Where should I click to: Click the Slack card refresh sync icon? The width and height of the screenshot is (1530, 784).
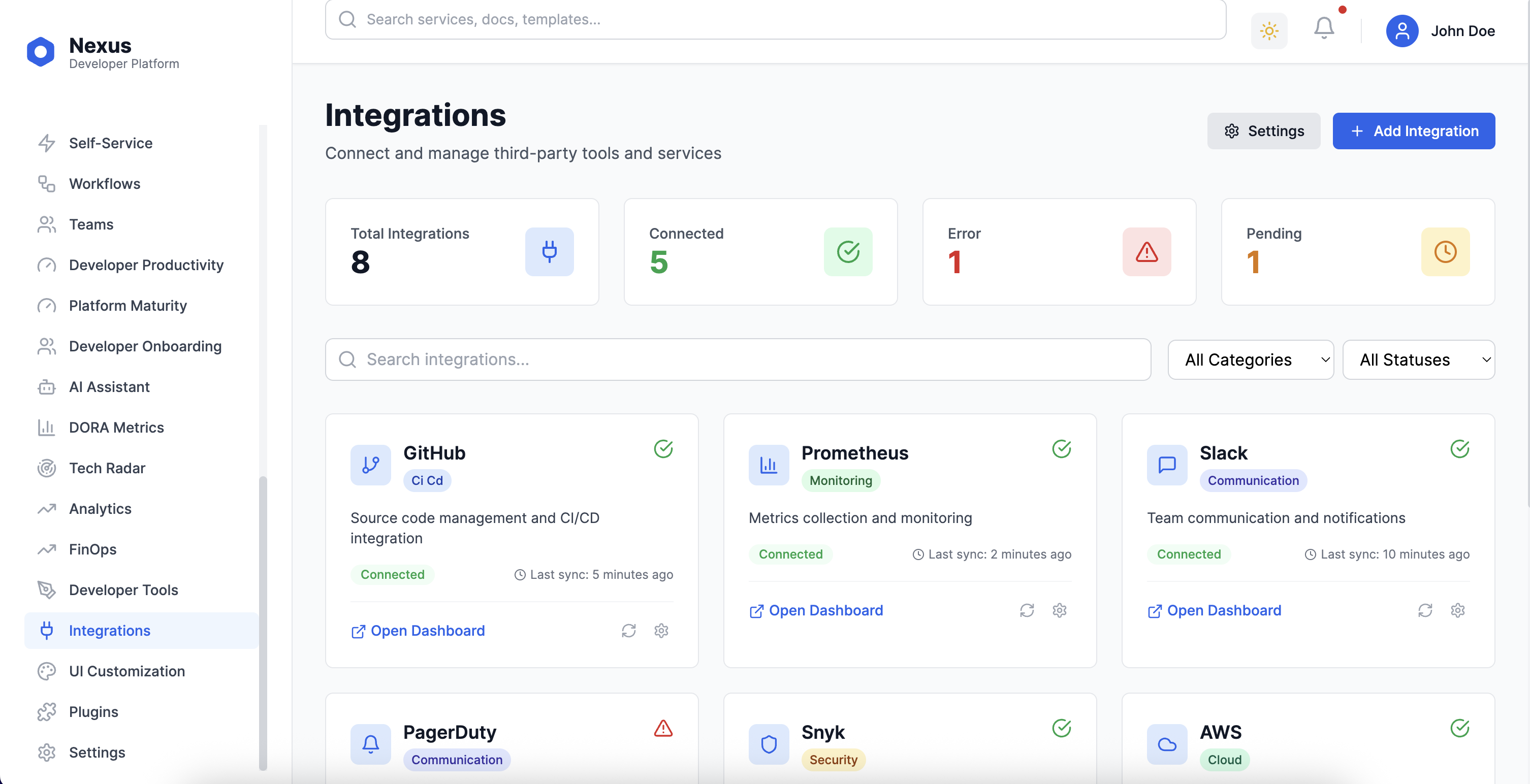1425,610
